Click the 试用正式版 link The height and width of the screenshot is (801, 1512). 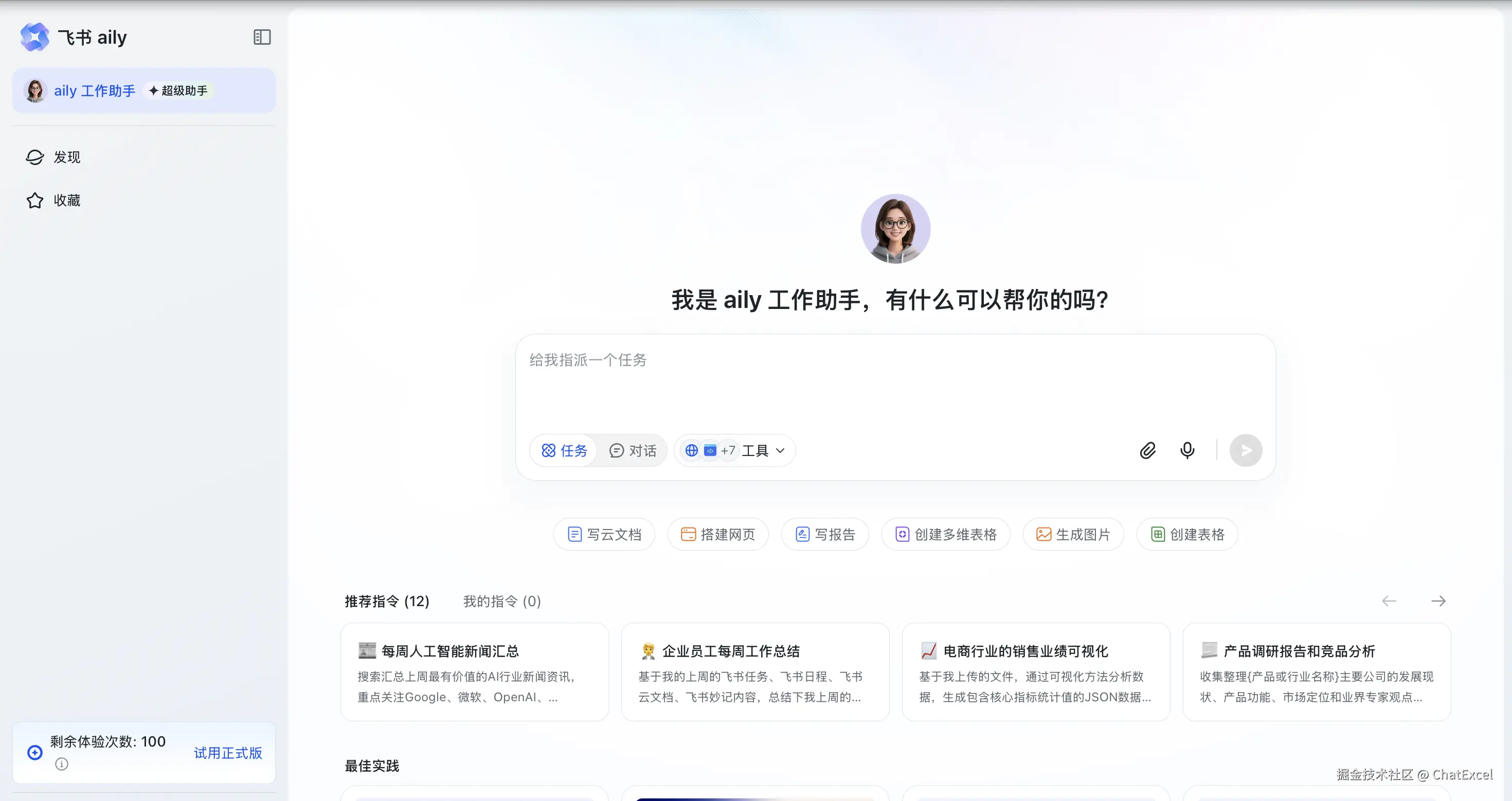point(228,753)
